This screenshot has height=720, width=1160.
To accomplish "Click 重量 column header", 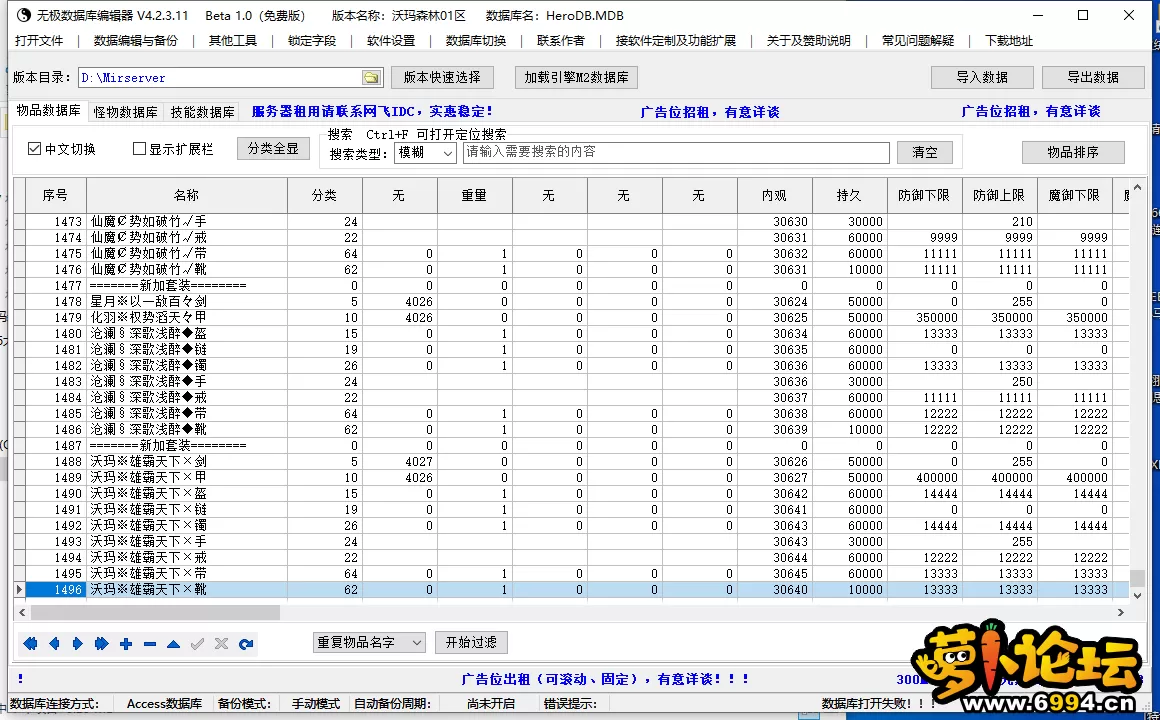I will pyautogui.click(x=474, y=195).
